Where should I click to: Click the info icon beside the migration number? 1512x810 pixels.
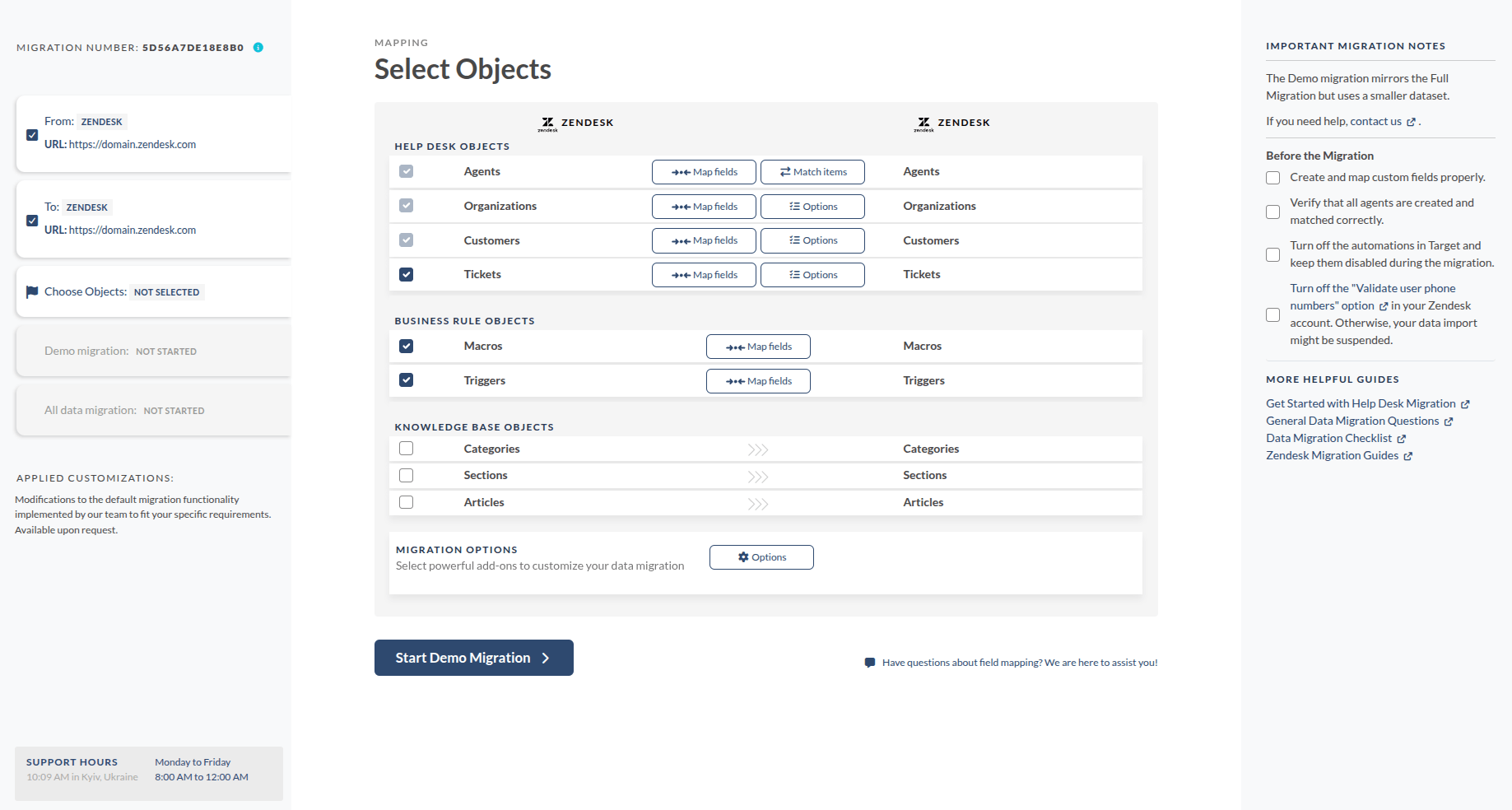[x=258, y=48]
